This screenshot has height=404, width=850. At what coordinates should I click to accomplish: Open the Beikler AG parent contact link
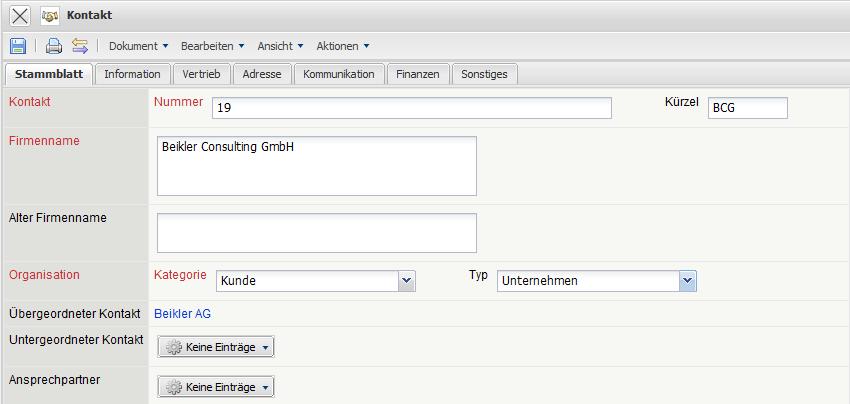click(182, 314)
